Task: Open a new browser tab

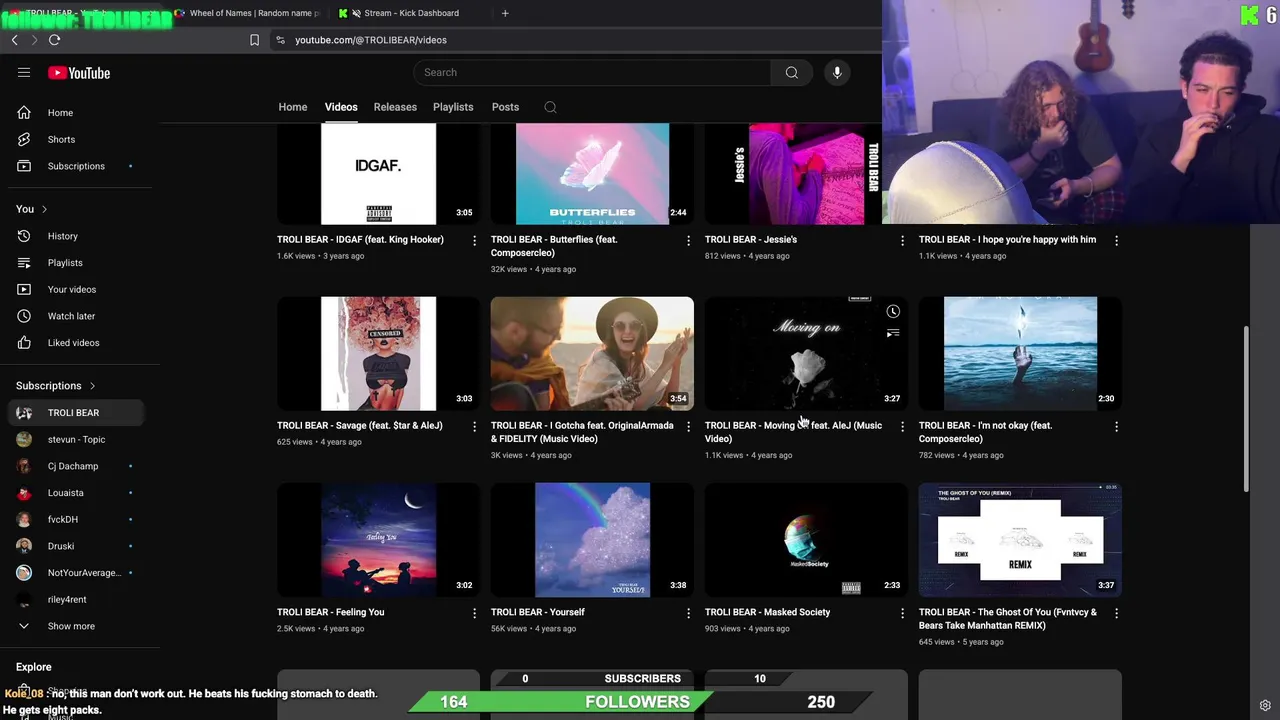Action: 505,13
